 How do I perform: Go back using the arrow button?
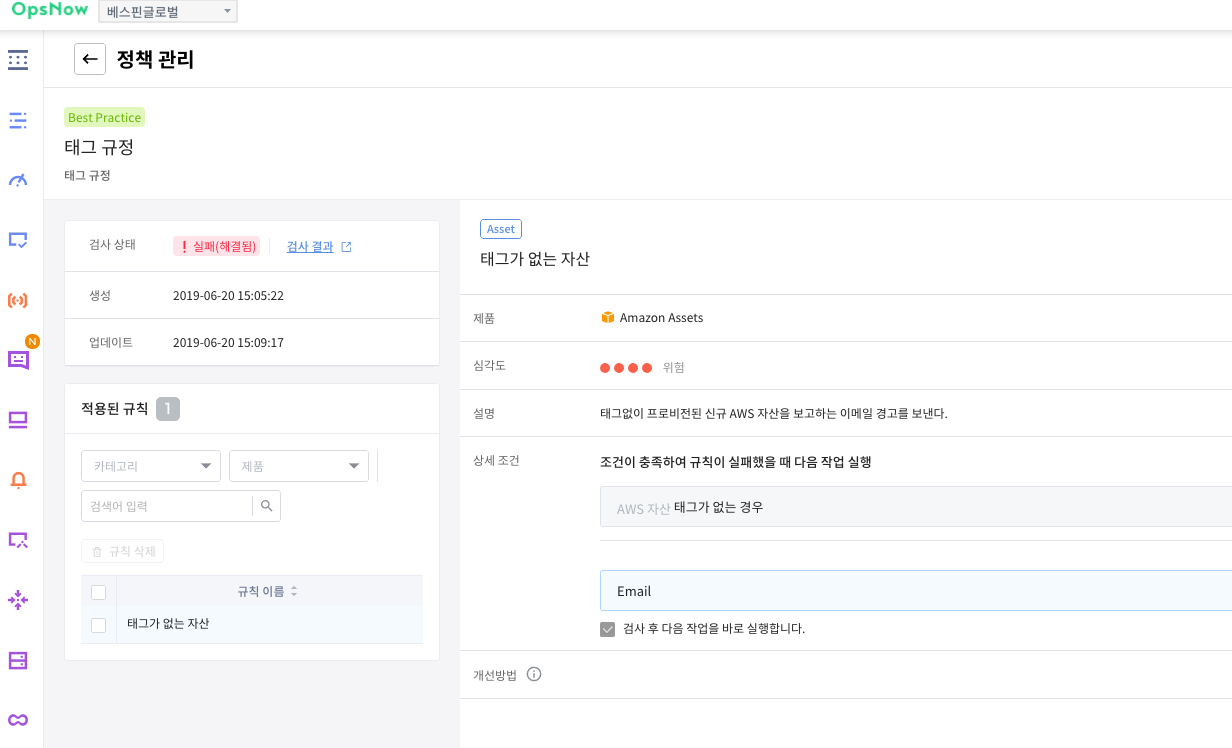90,59
